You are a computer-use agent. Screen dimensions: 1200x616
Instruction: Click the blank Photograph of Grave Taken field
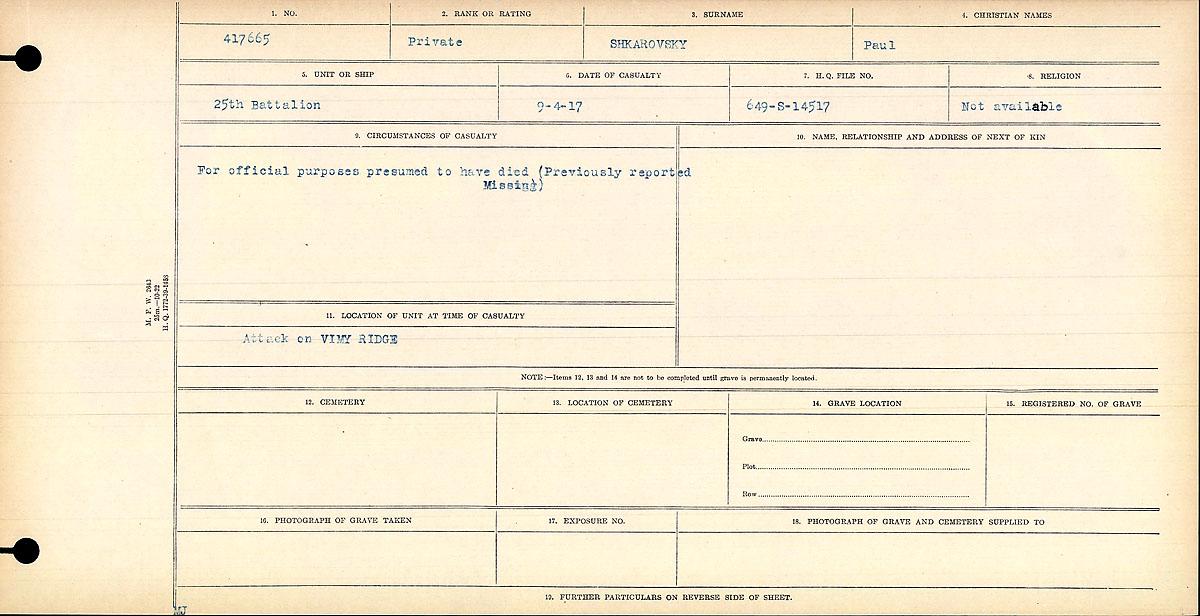(336, 558)
